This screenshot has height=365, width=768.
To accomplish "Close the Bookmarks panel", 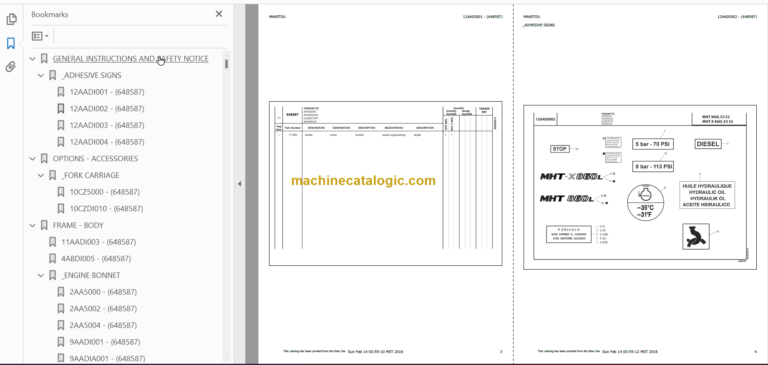I will tap(219, 14).
